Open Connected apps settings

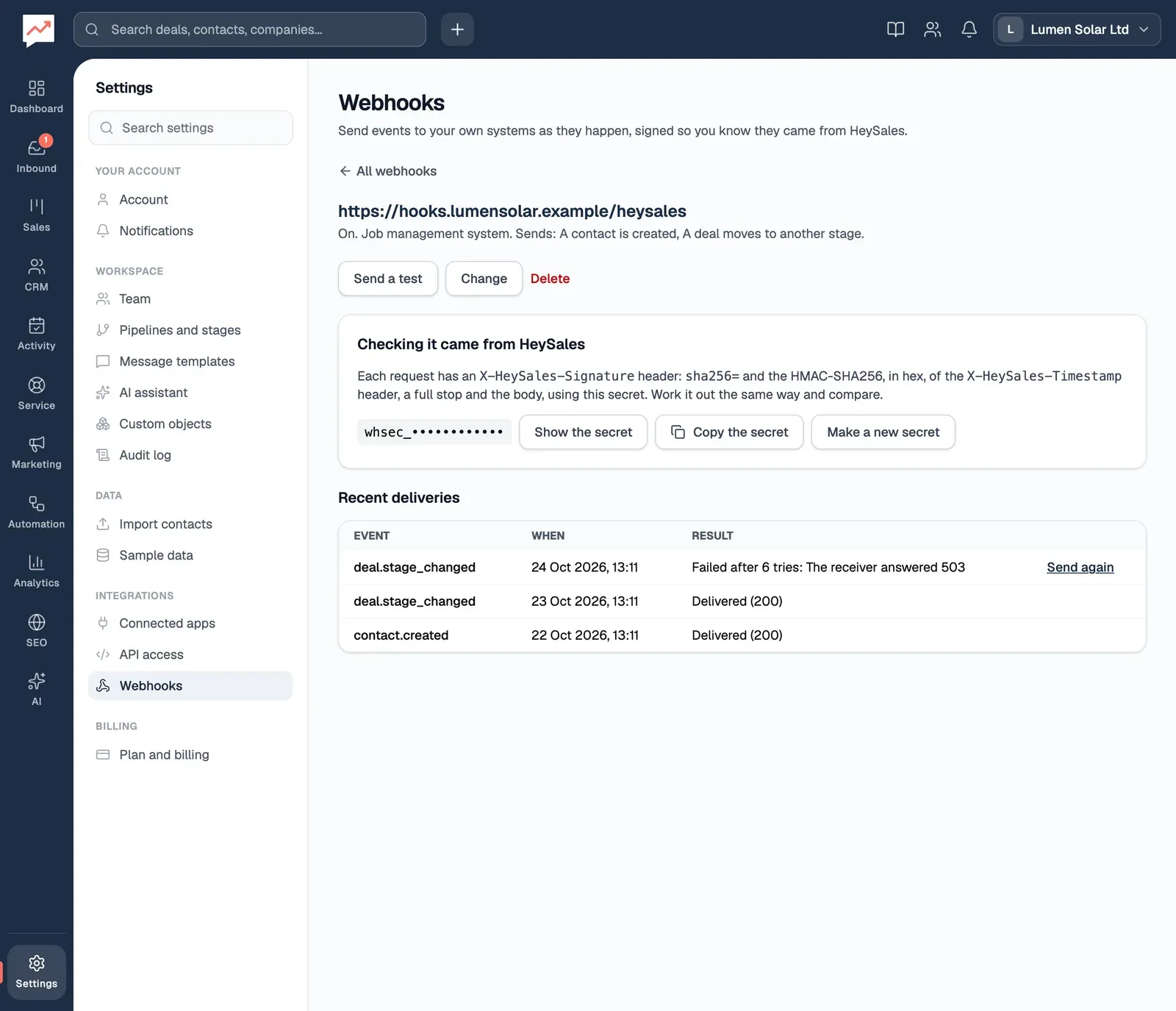190,624
